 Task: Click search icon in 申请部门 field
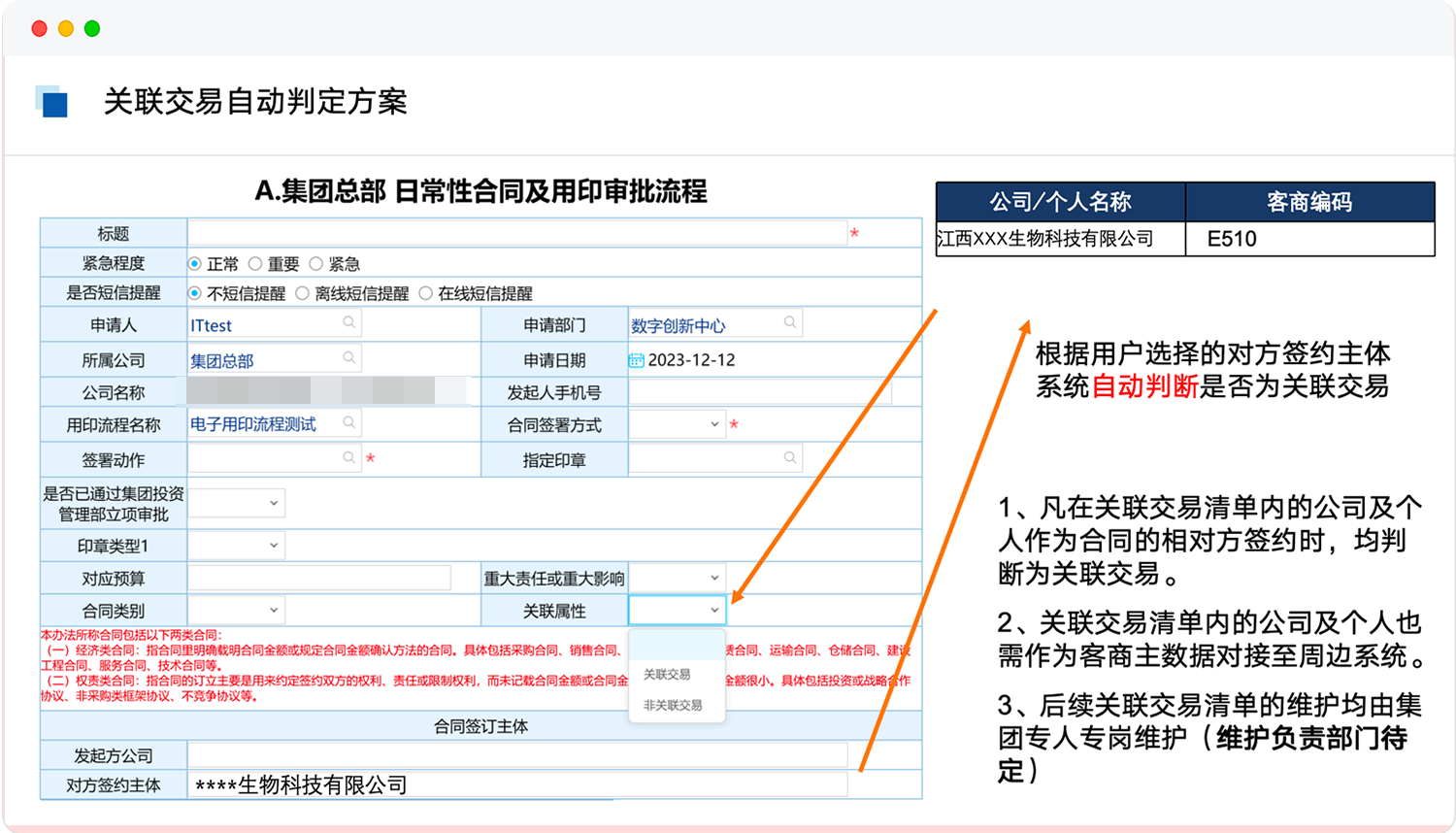point(790,321)
